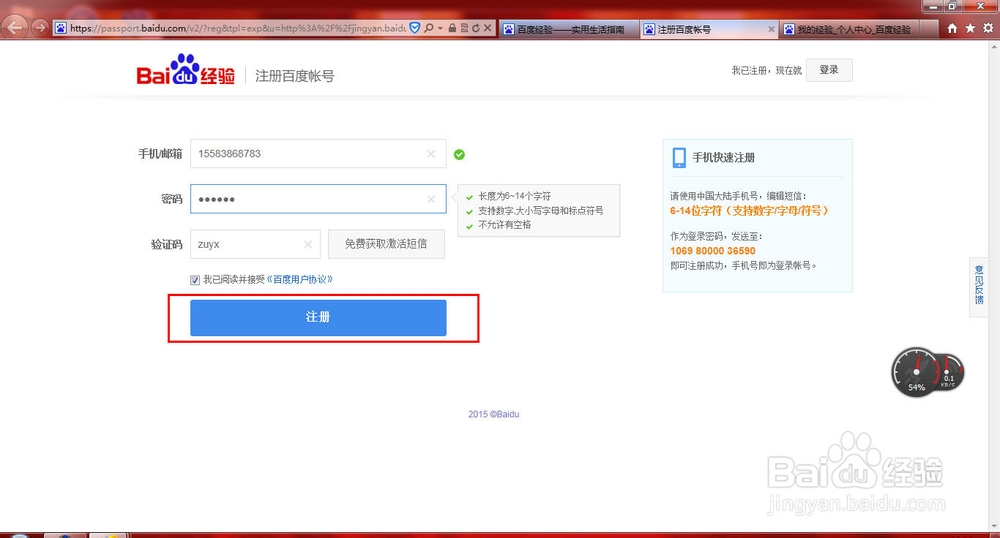Clear the 手机/邮箱 field with its X

point(431,154)
